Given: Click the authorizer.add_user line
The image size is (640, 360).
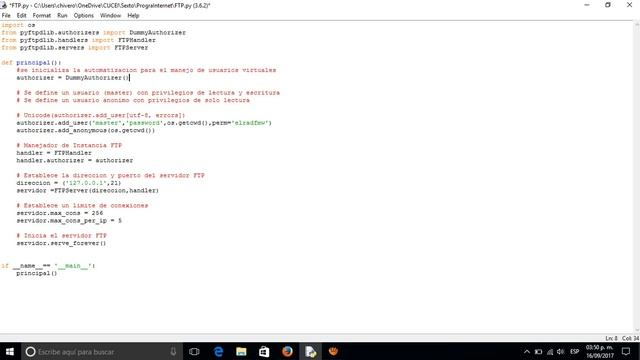Looking at the screenshot, I should tap(144, 123).
